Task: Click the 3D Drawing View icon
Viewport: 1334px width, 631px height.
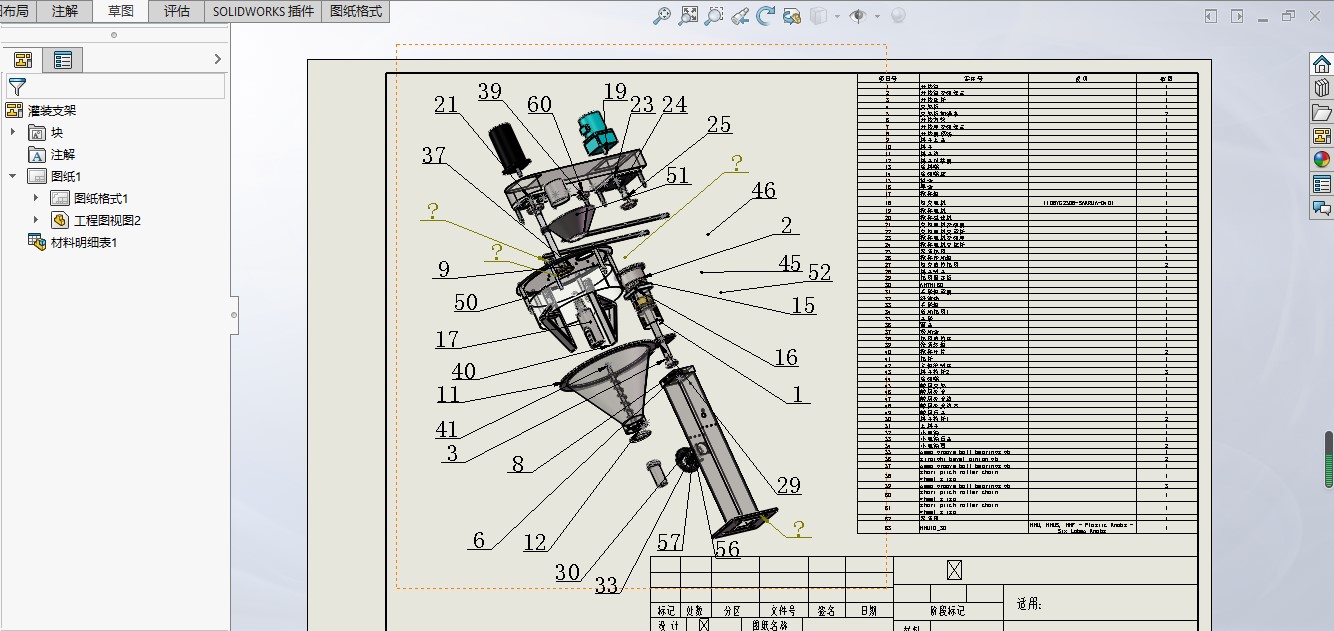Action: [792, 15]
